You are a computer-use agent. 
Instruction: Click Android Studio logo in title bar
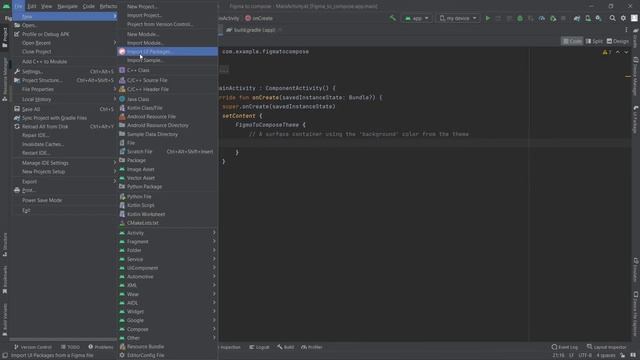click(x=6, y=6)
